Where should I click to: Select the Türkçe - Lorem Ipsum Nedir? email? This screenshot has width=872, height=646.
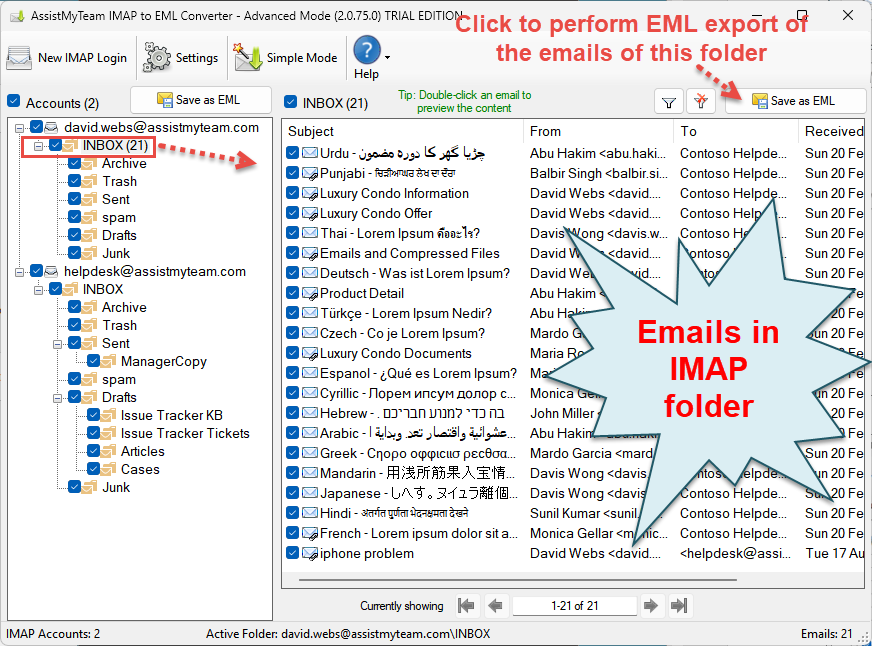pyautogui.click(x=406, y=314)
